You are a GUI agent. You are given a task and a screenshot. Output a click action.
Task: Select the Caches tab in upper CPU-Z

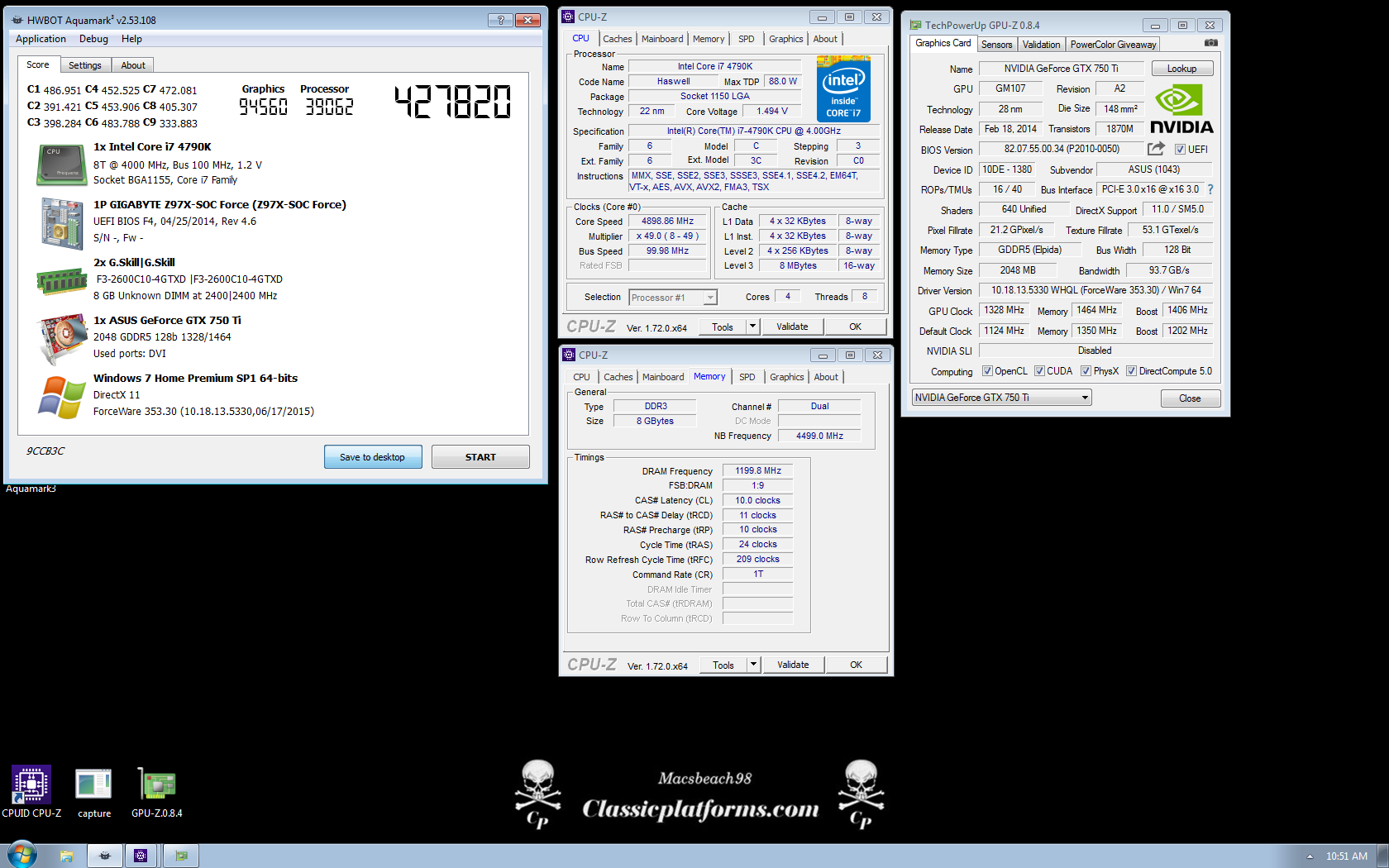617,39
